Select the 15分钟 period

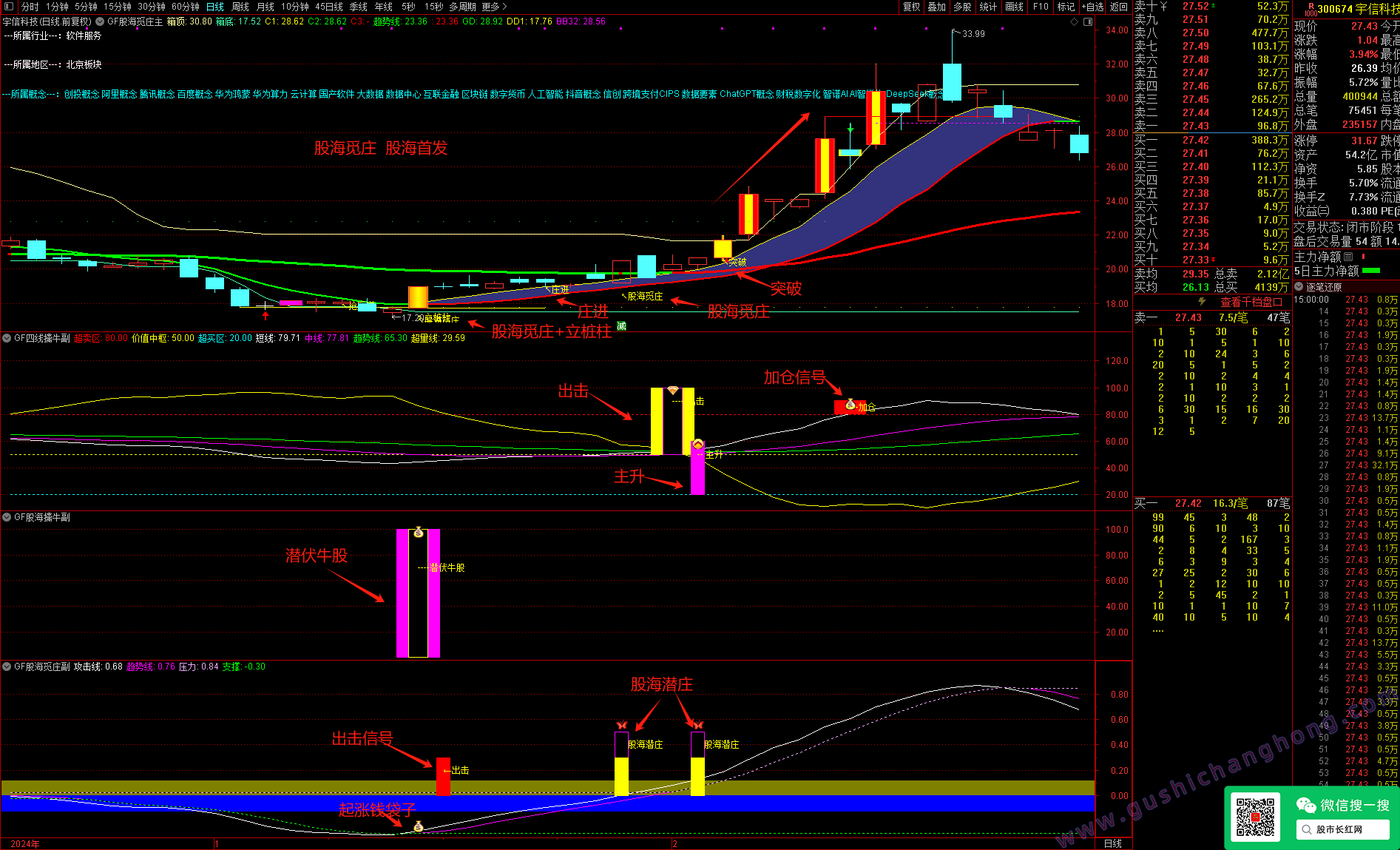pyautogui.click(x=117, y=7)
